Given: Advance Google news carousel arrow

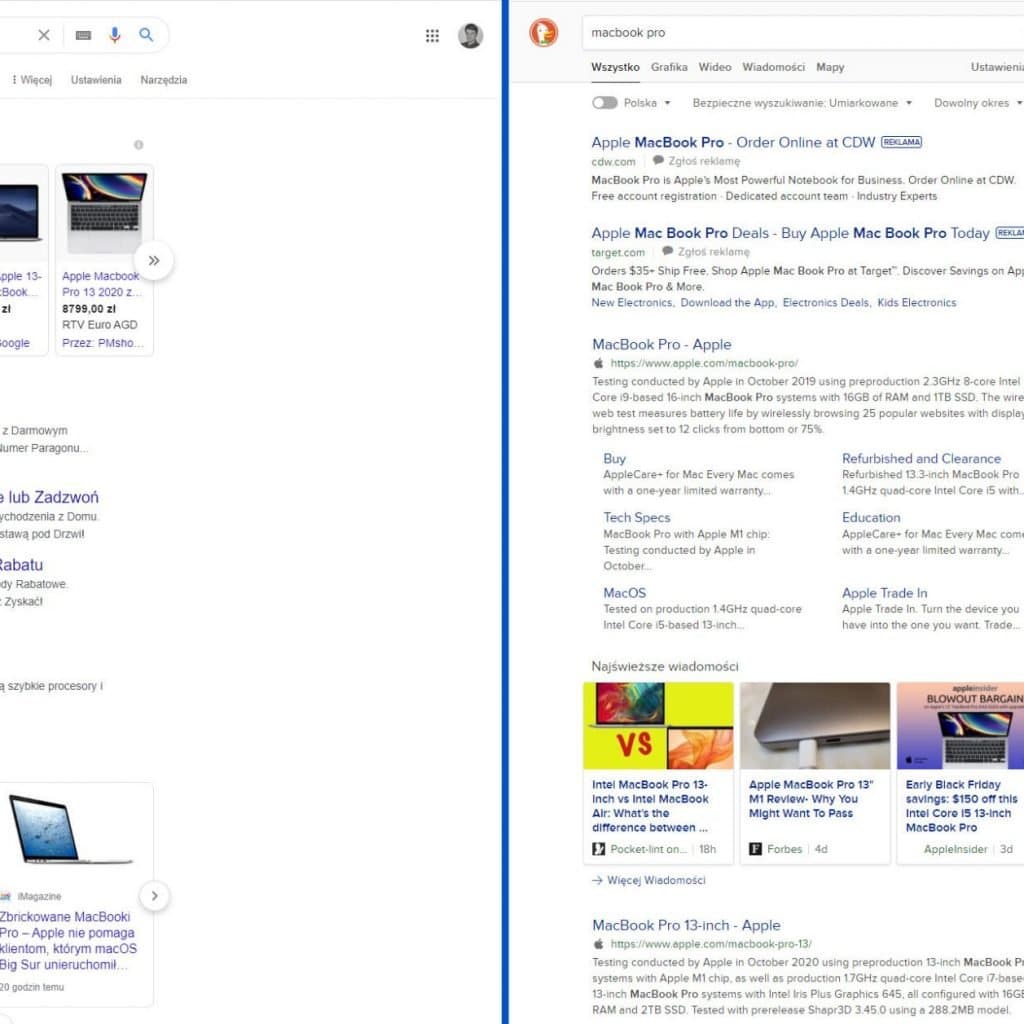Looking at the screenshot, I should (x=154, y=896).
